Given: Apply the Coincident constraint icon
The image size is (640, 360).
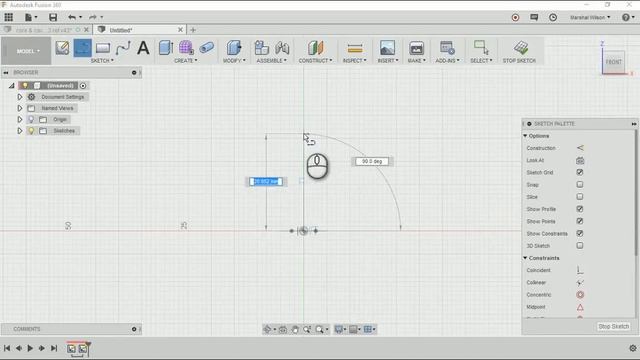Looking at the screenshot, I should point(580,270).
